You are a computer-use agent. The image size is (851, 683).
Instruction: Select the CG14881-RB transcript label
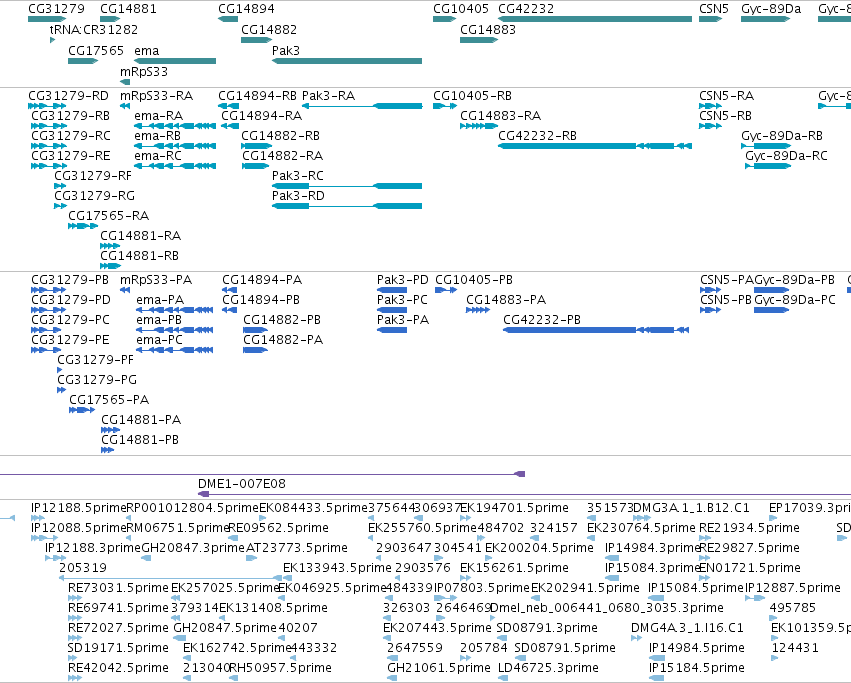point(139,255)
